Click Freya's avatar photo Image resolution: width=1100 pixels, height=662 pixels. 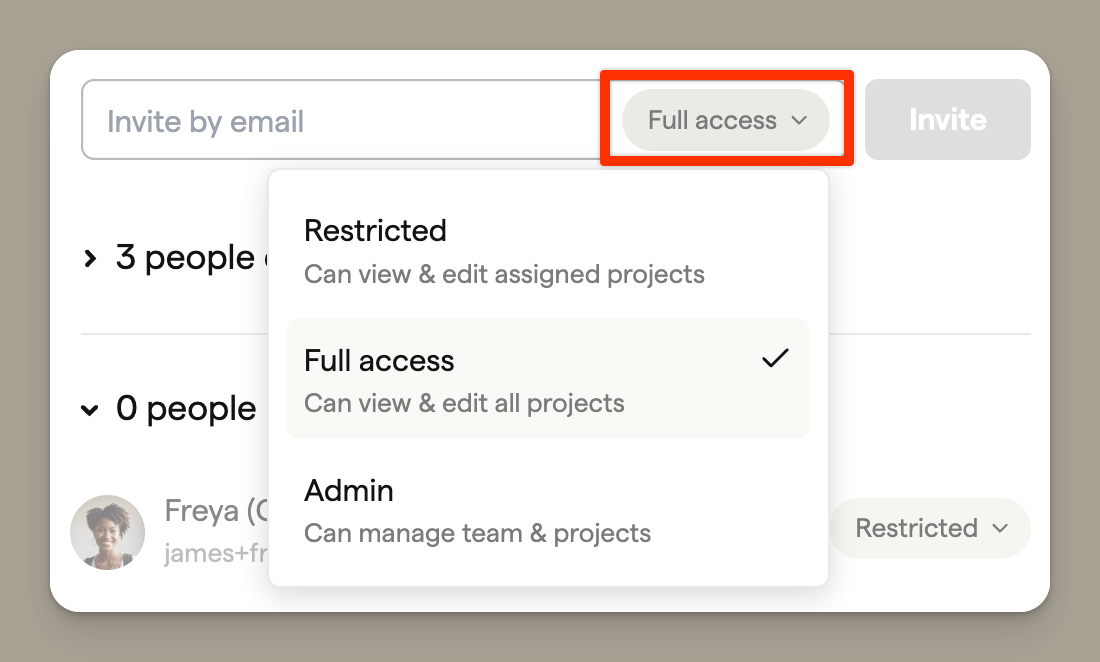(107, 532)
